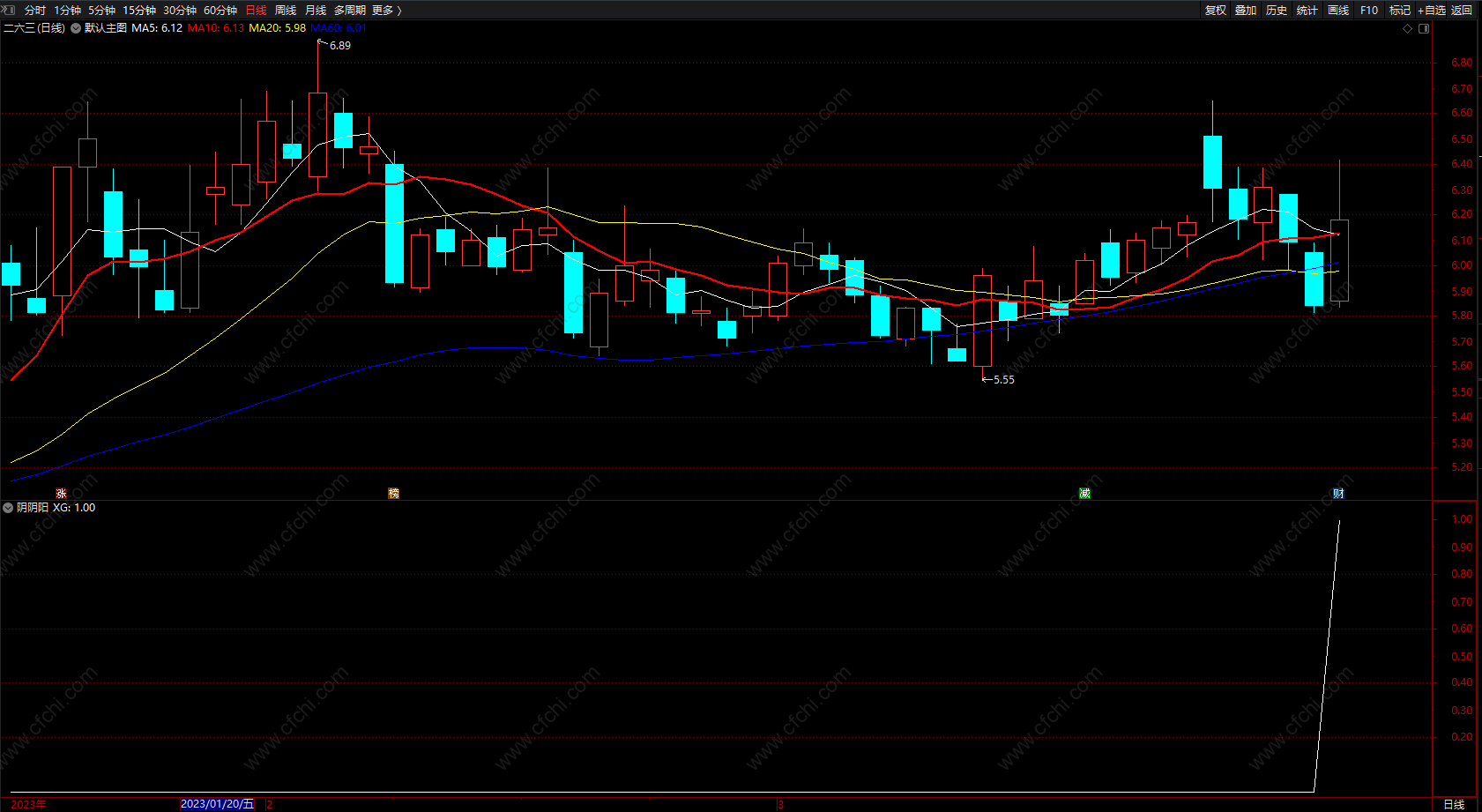Click the 统计 statistics button

click(x=1307, y=11)
